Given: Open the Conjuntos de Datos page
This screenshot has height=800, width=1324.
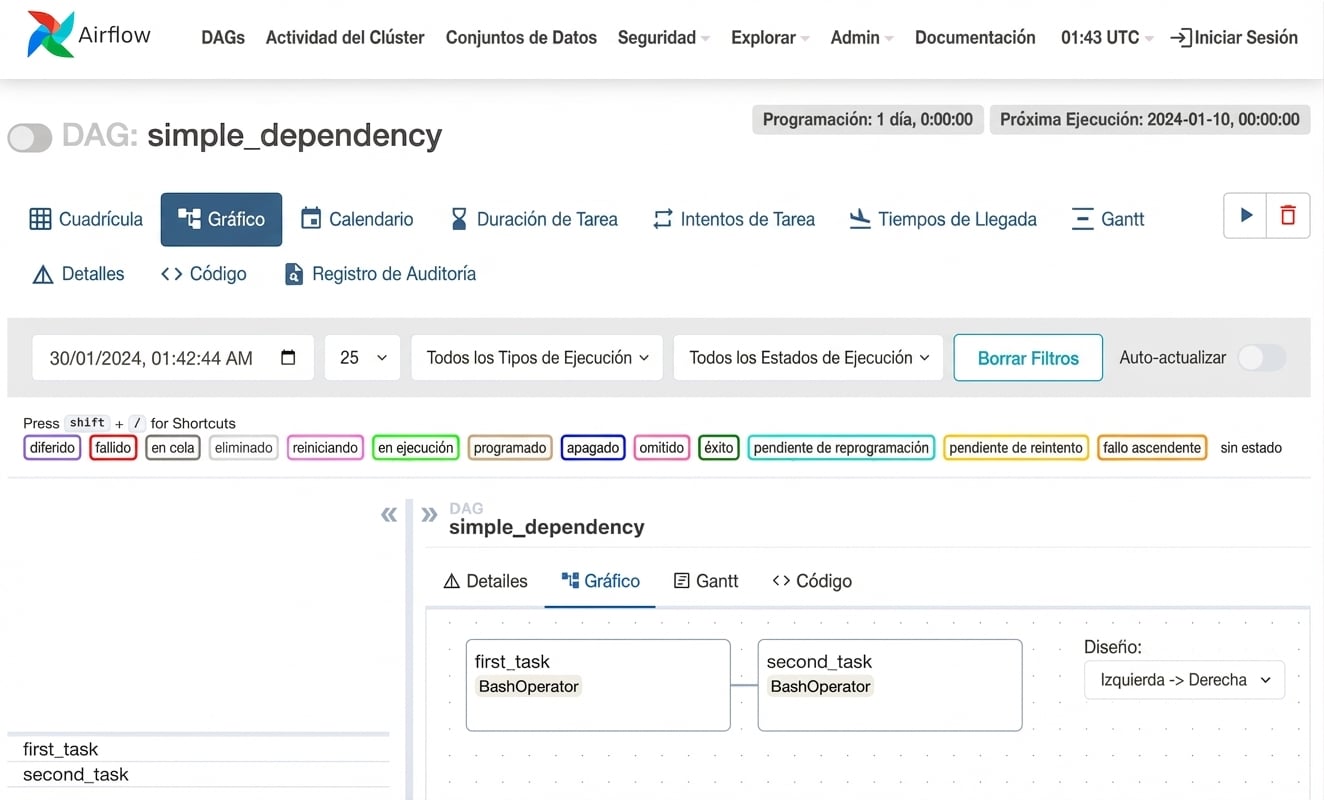Looking at the screenshot, I should tap(520, 37).
